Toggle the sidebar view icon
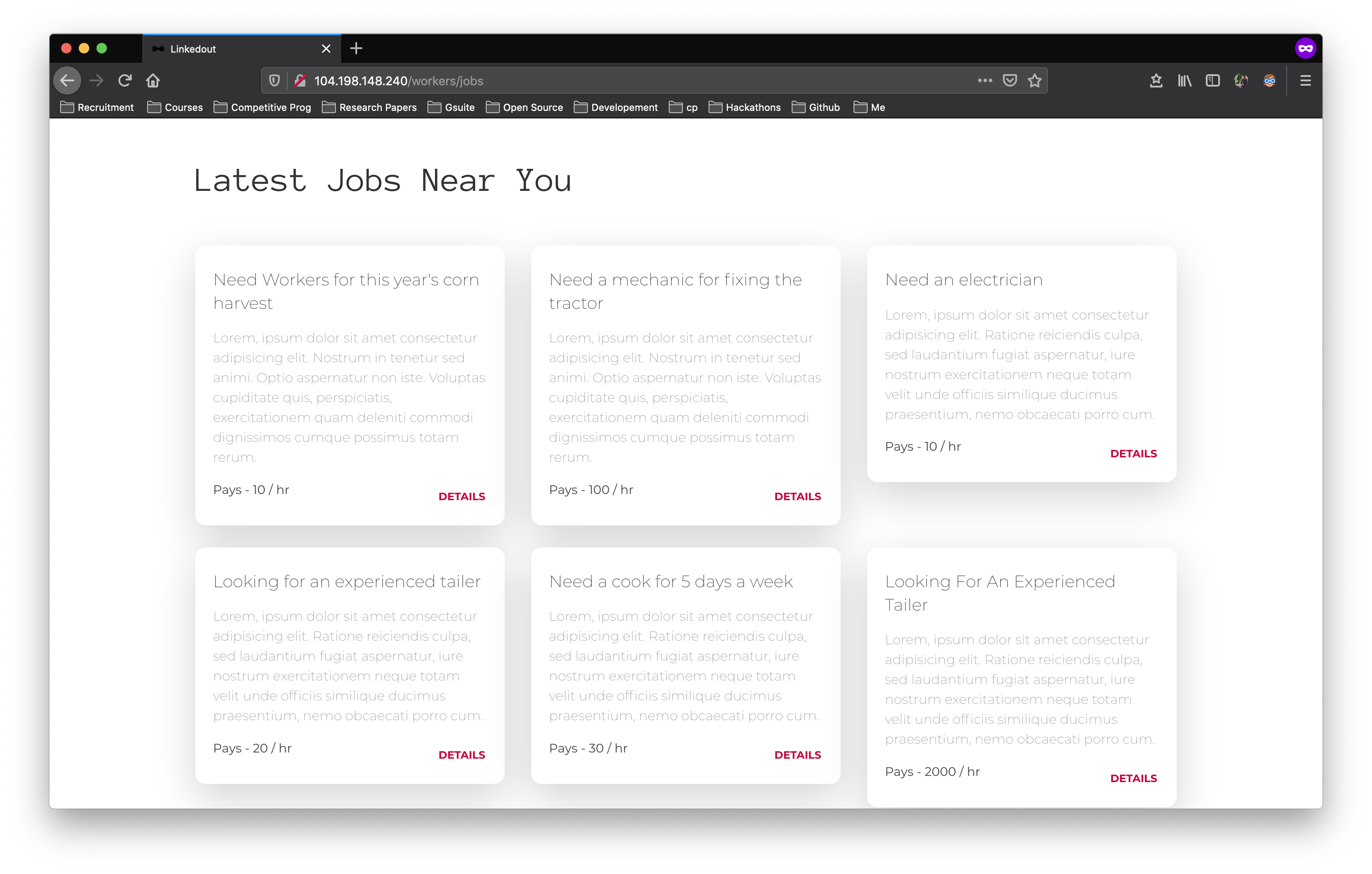 (1212, 80)
